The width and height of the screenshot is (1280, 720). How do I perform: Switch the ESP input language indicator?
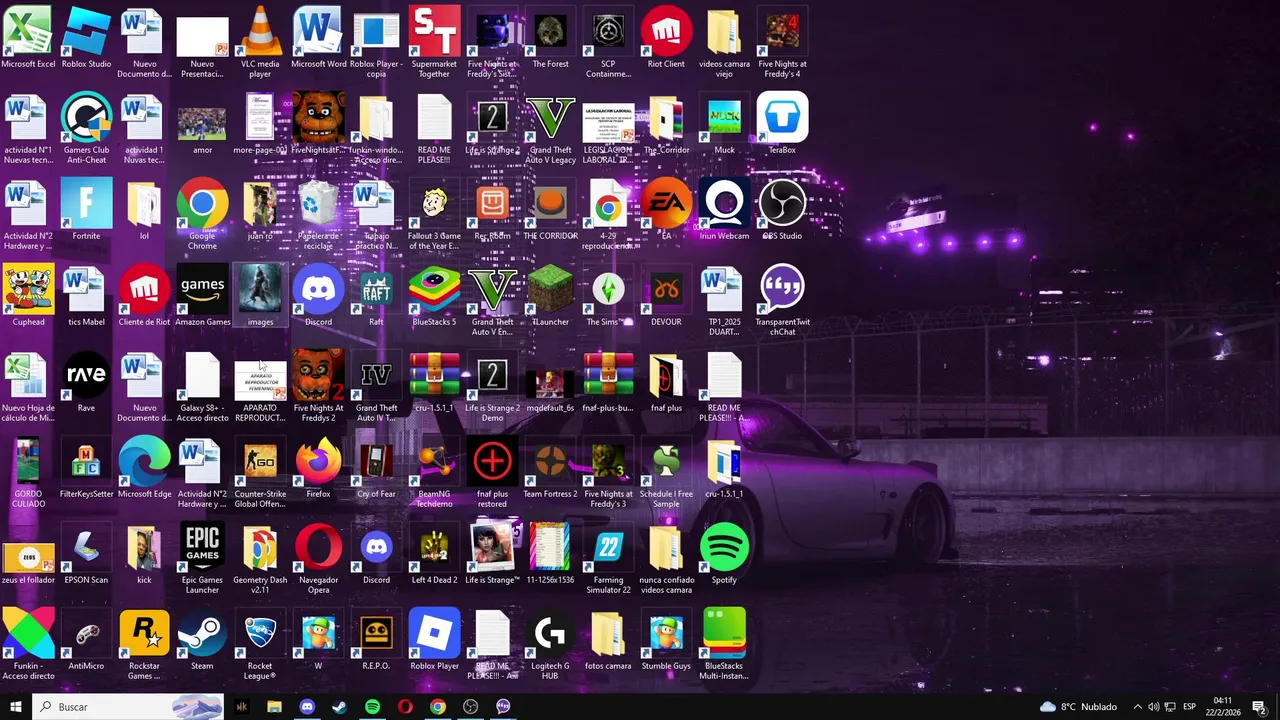(1189, 707)
